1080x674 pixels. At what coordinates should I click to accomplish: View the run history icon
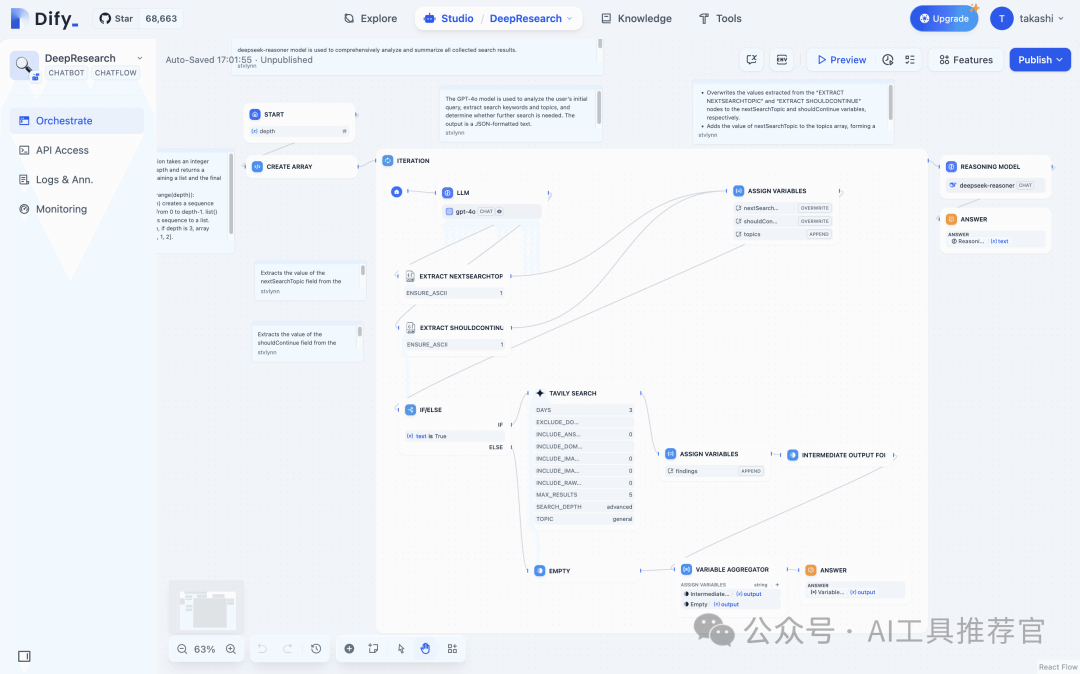point(888,60)
